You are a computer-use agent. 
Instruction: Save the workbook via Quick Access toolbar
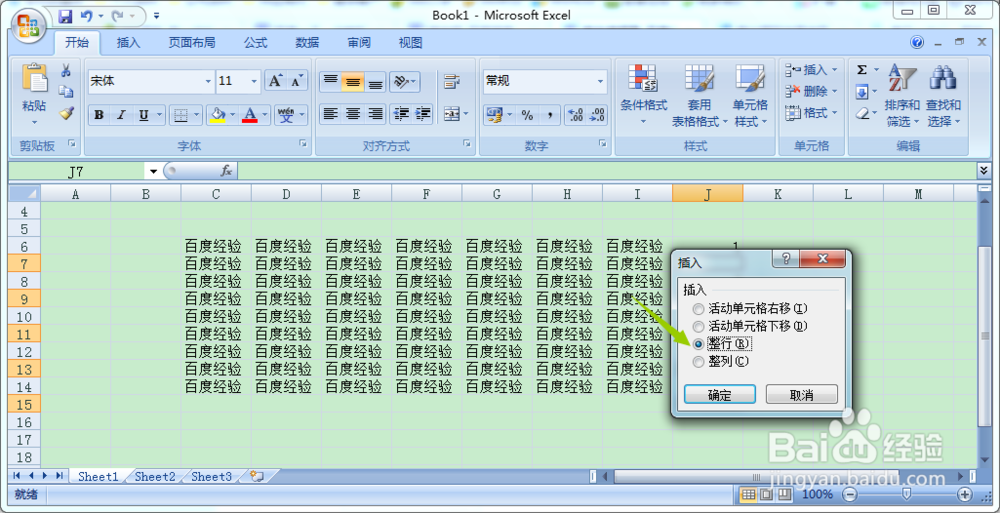[x=66, y=16]
